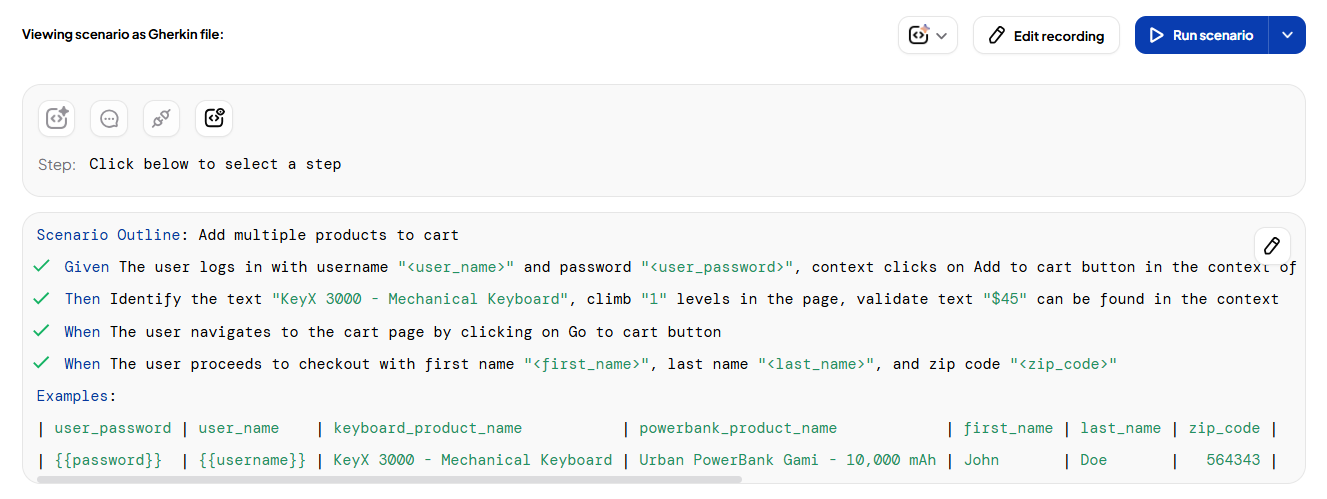Click the plug connector icon
Image resolution: width=1327 pixels, height=499 pixels.
[x=161, y=119]
